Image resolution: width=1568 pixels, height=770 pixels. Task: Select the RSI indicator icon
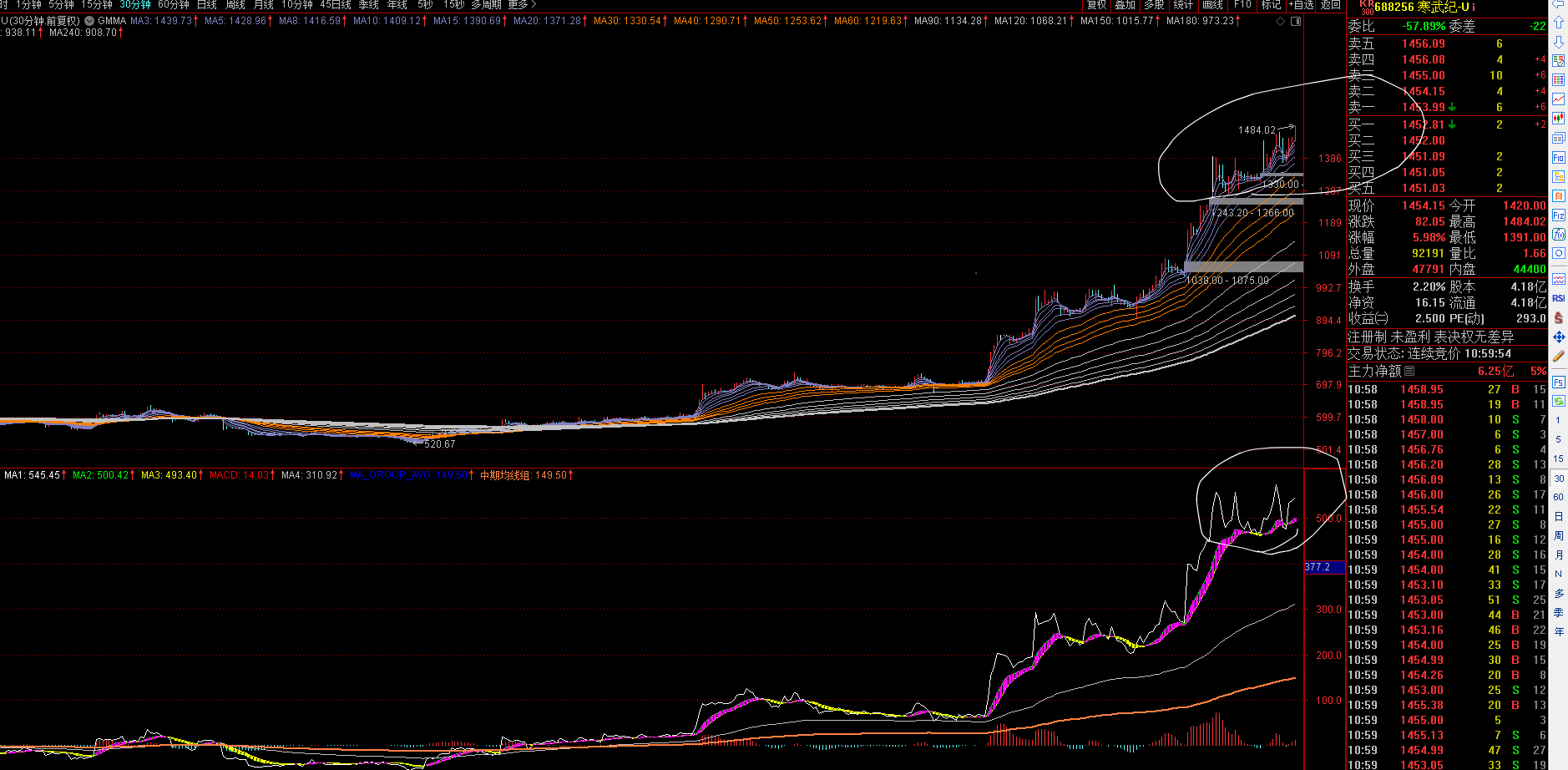tap(1558, 298)
